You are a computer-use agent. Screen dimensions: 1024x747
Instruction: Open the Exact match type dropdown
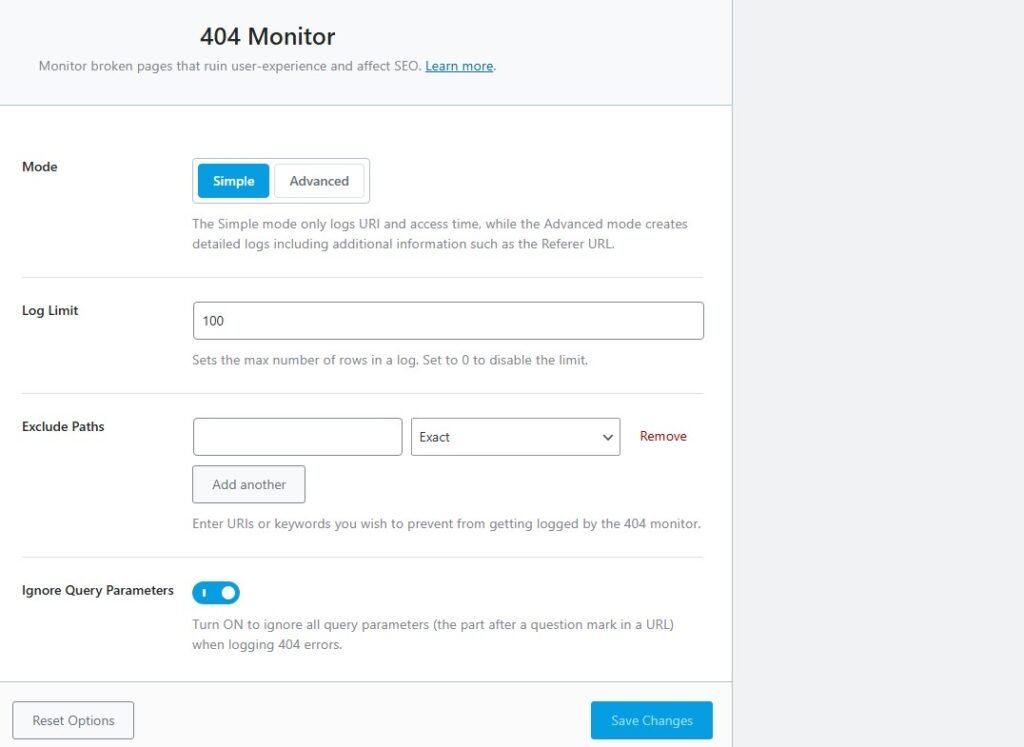(x=505, y=437)
